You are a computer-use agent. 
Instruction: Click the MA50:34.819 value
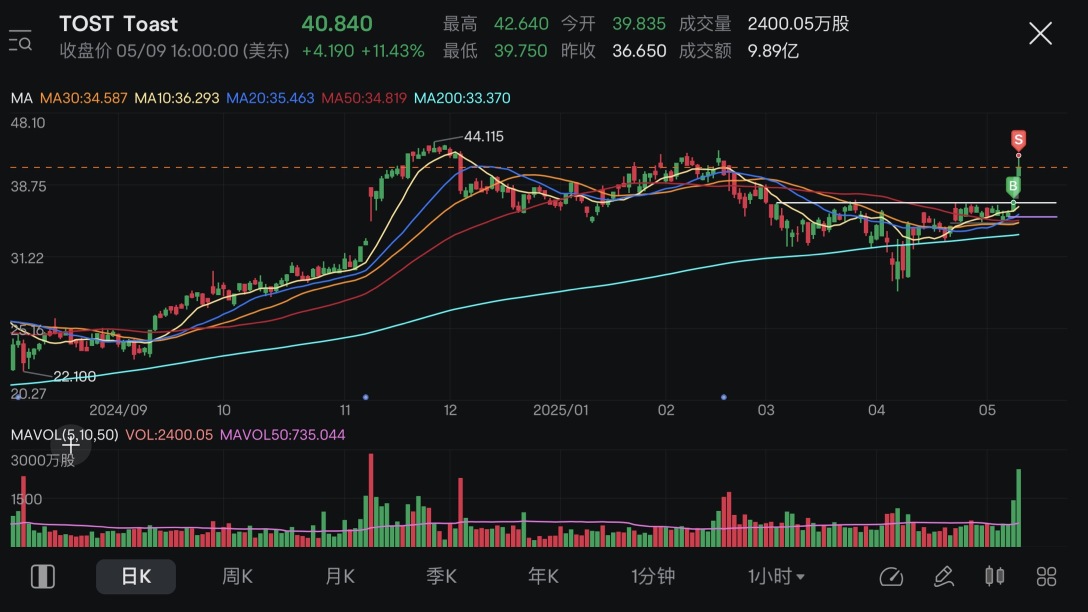coord(364,98)
